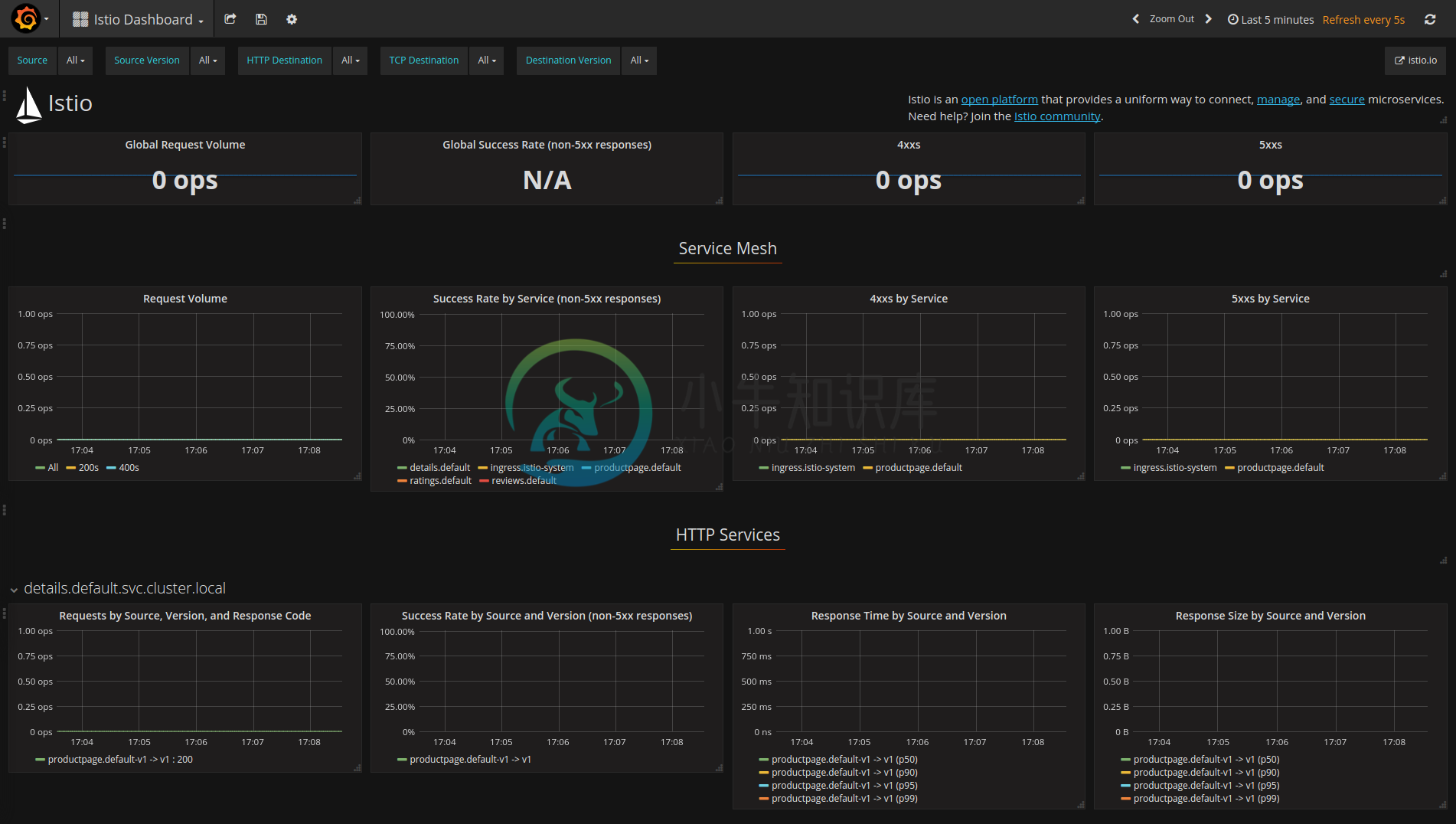Open the 5xxs by Service panel title menu
The image size is (1456, 824).
[1270, 299]
